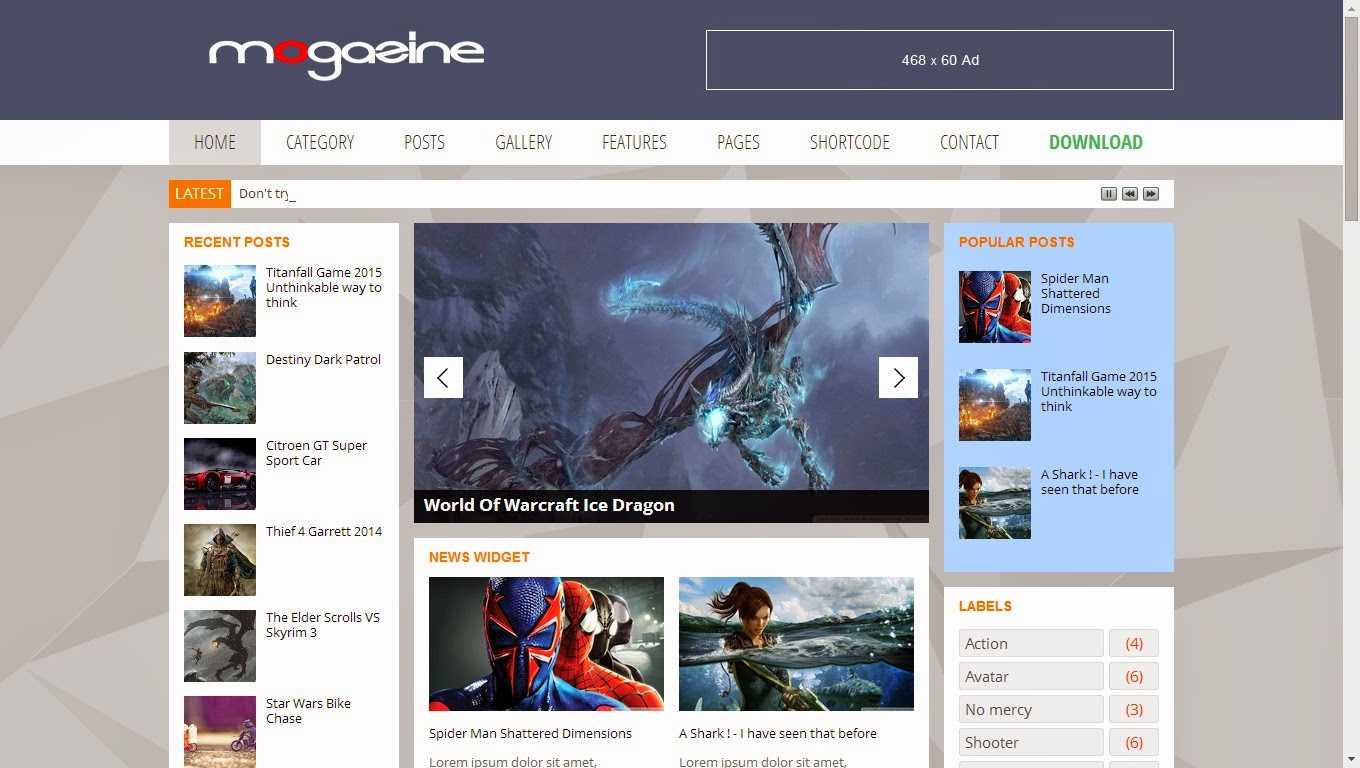Open World Of Warcraft Ice Dragon slide
The image size is (1360, 768).
click(549, 505)
